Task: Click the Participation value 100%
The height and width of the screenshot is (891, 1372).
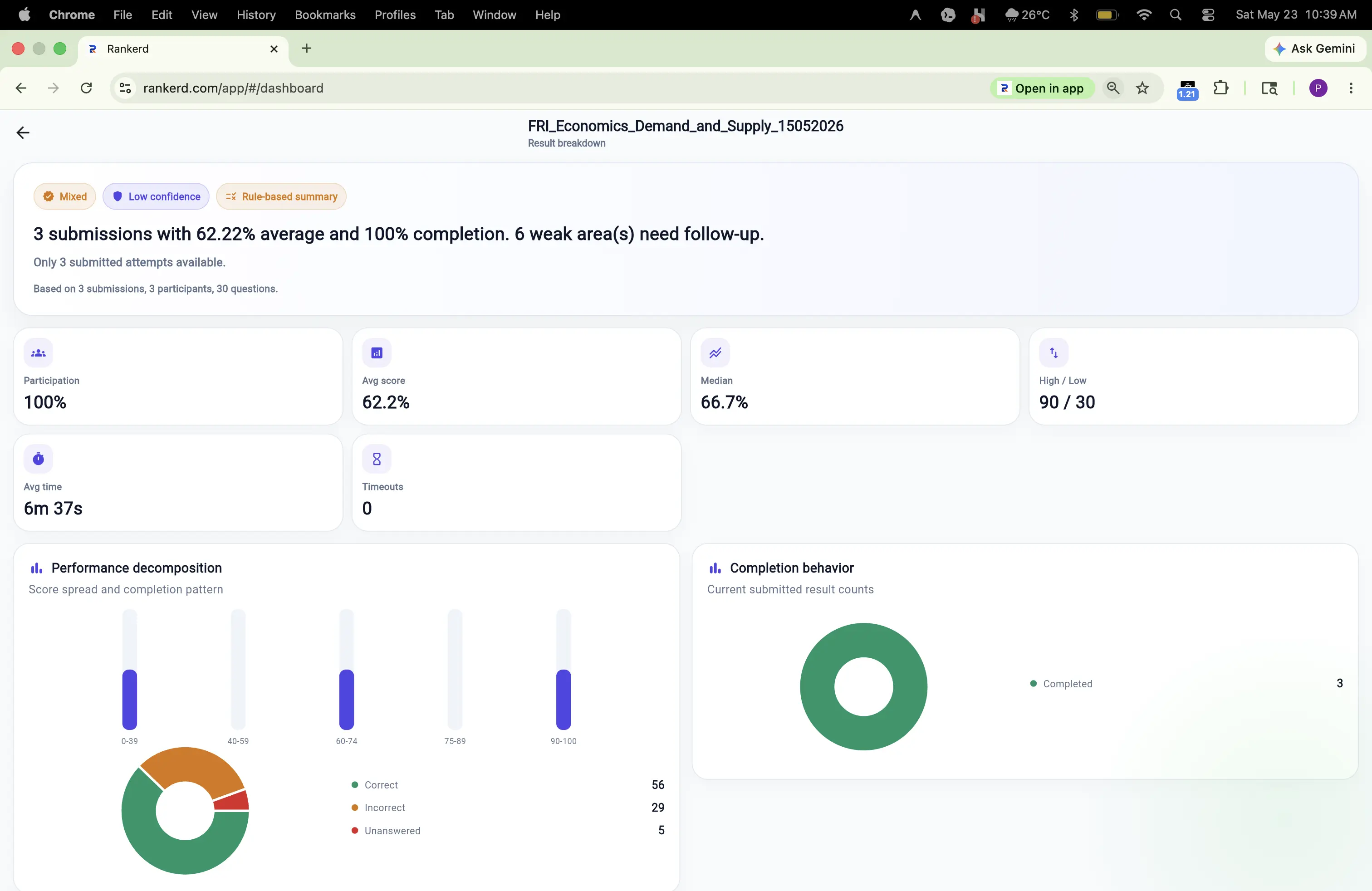Action: click(45, 402)
